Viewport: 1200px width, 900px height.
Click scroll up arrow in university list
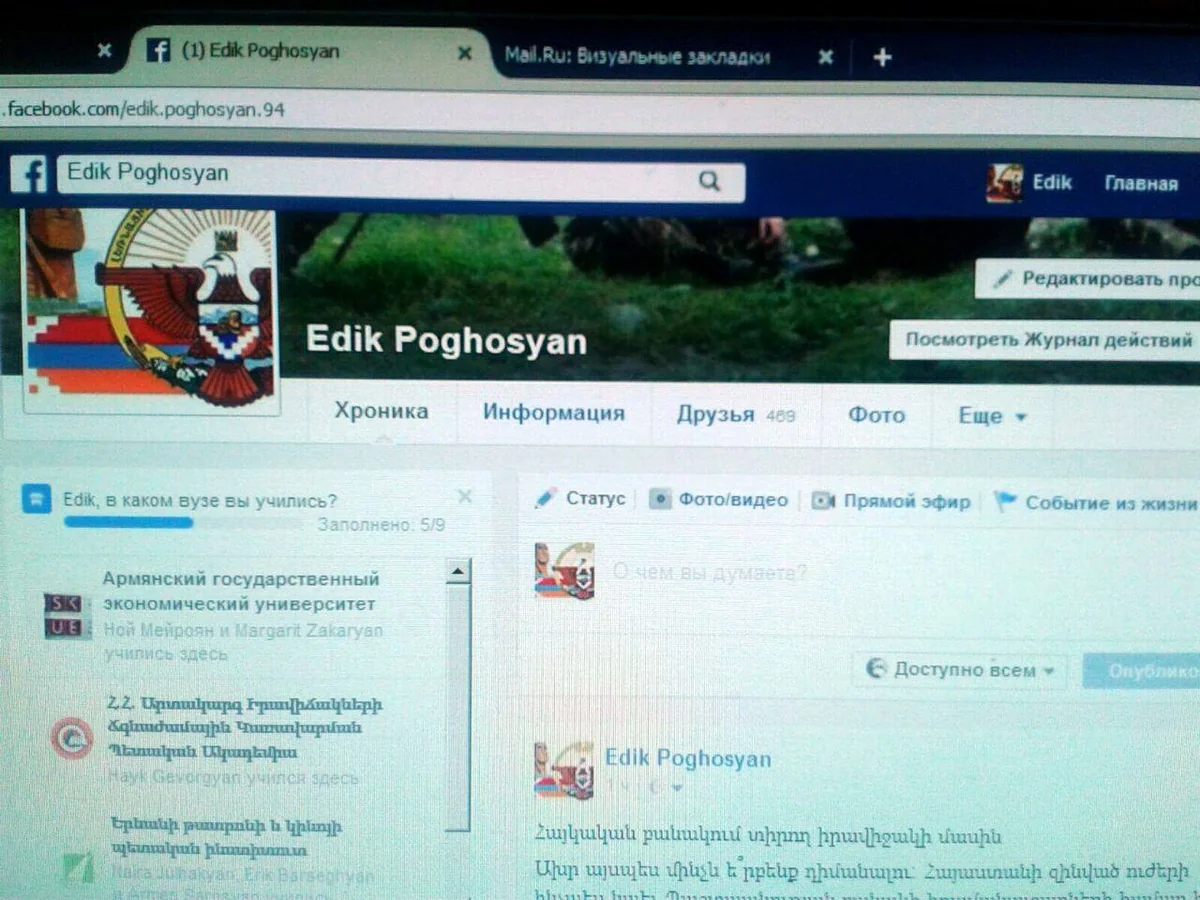pos(457,572)
